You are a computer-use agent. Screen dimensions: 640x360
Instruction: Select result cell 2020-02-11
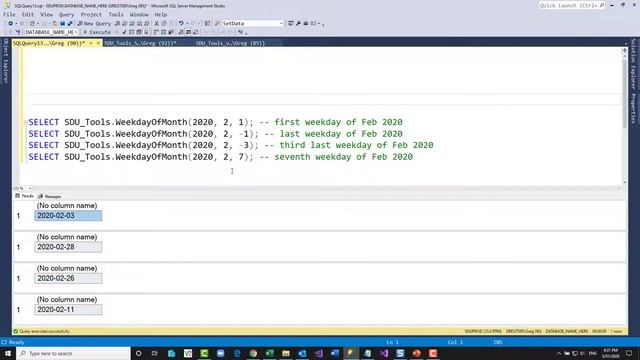[x=68, y=309]
